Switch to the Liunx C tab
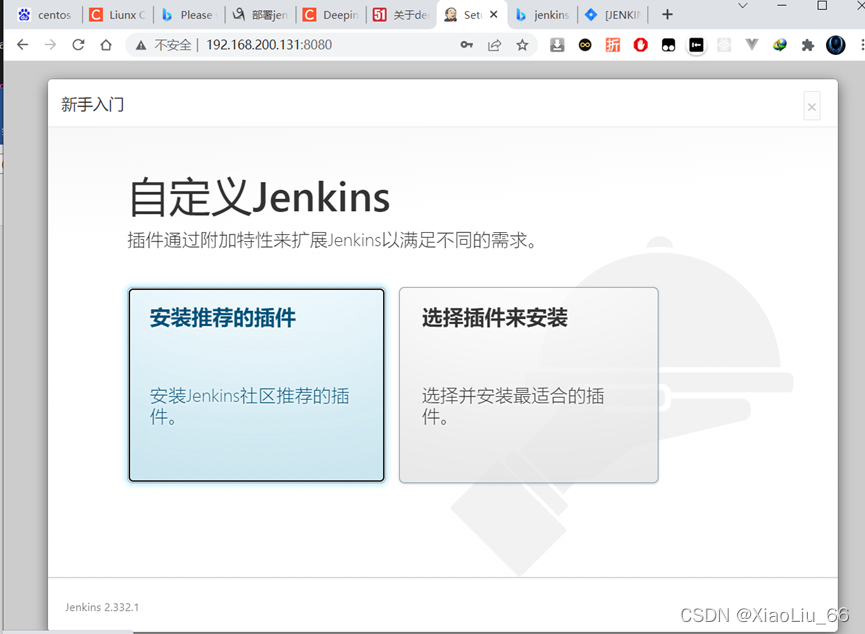Viewport: 865px width, 634px height. pyautogui.click(x=118, y=15)
